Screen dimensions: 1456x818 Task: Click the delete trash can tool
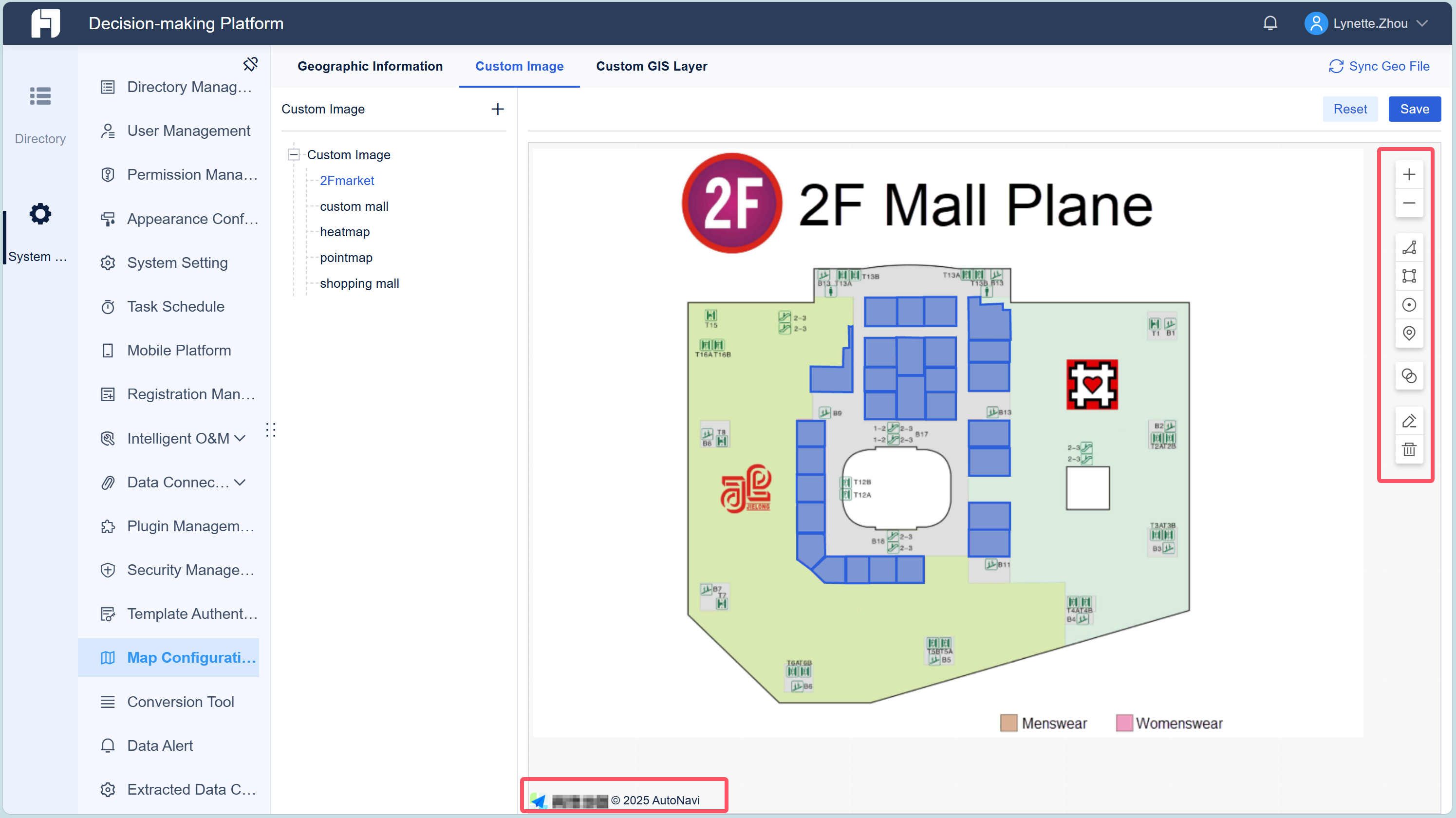tap(1408, 449)
